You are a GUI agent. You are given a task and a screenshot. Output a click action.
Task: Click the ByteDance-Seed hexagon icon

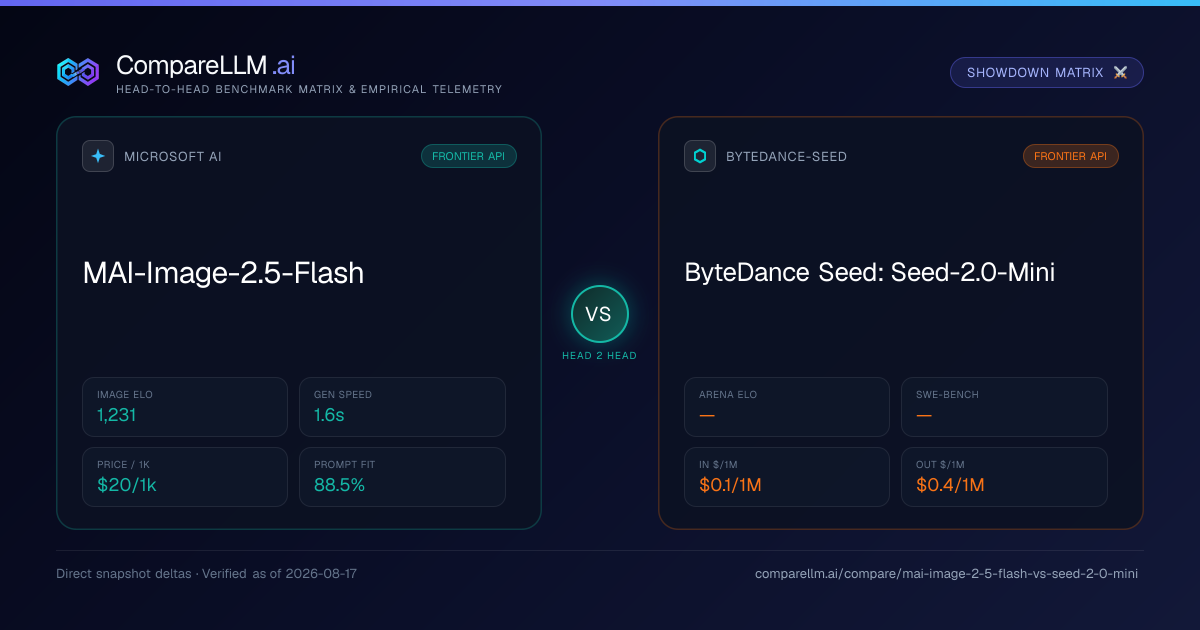click(700, 156)
